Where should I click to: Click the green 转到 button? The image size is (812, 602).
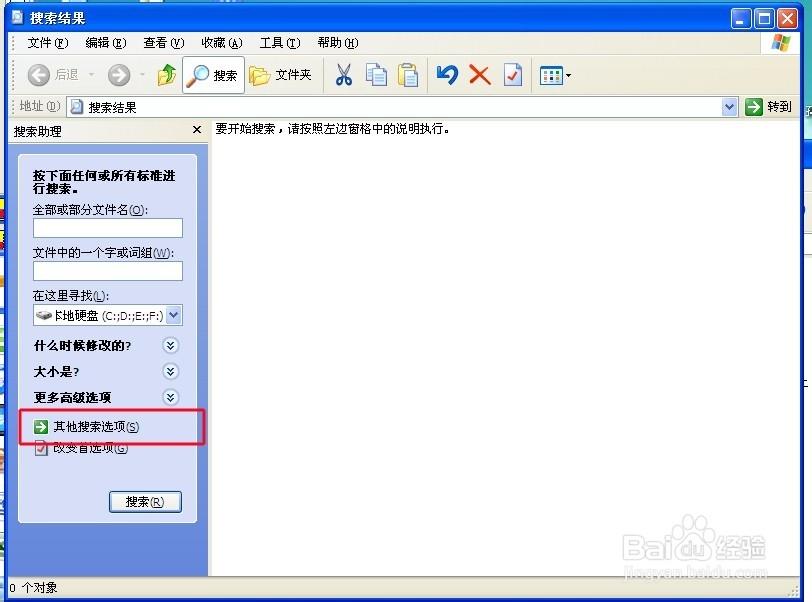[769, 106]
